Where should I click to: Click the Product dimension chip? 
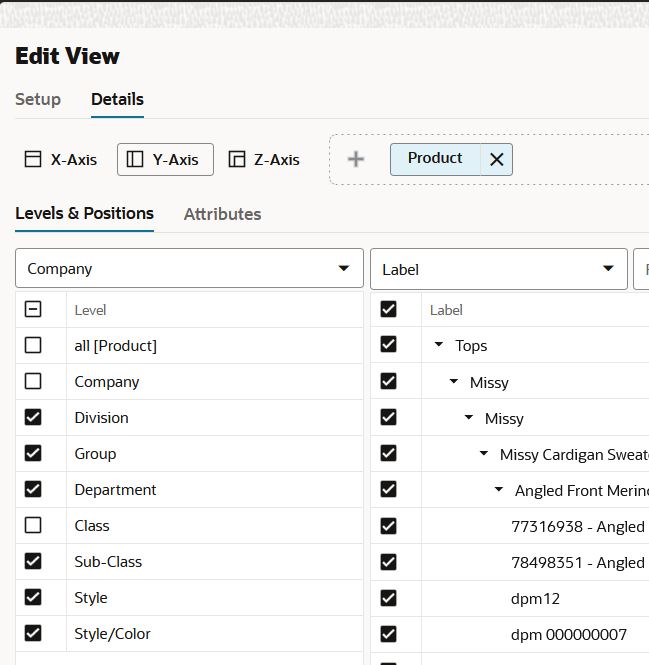(x=435, y=158)
